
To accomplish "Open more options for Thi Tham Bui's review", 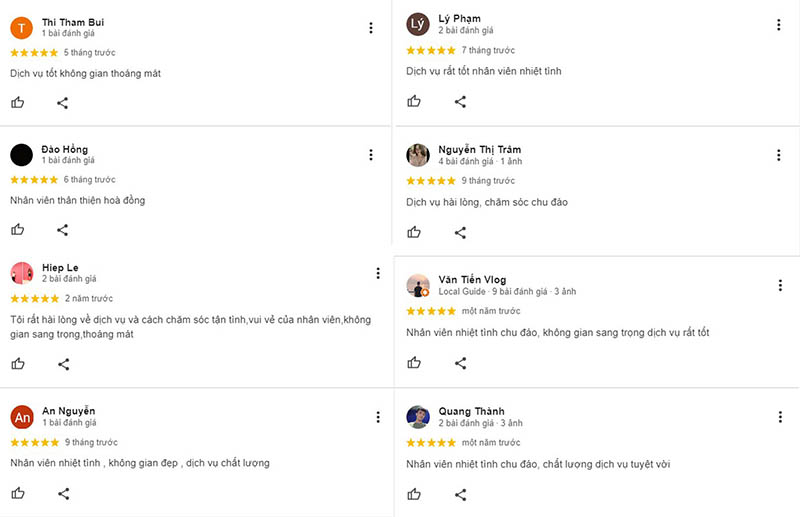I will pos(371,27).
